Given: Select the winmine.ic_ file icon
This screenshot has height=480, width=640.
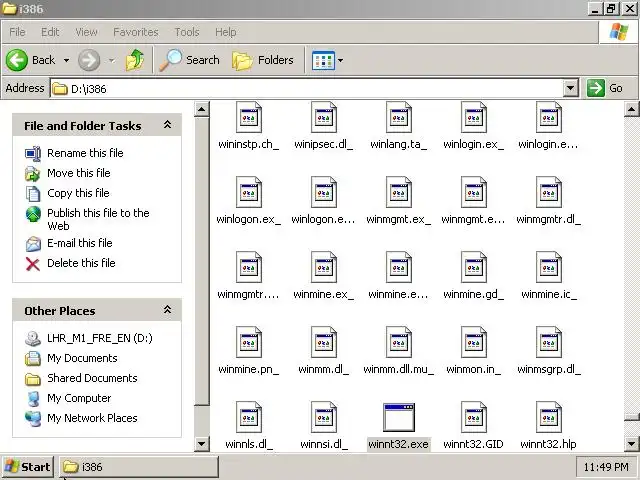Looking at the screenshot, I should click(x=549, y=267).
